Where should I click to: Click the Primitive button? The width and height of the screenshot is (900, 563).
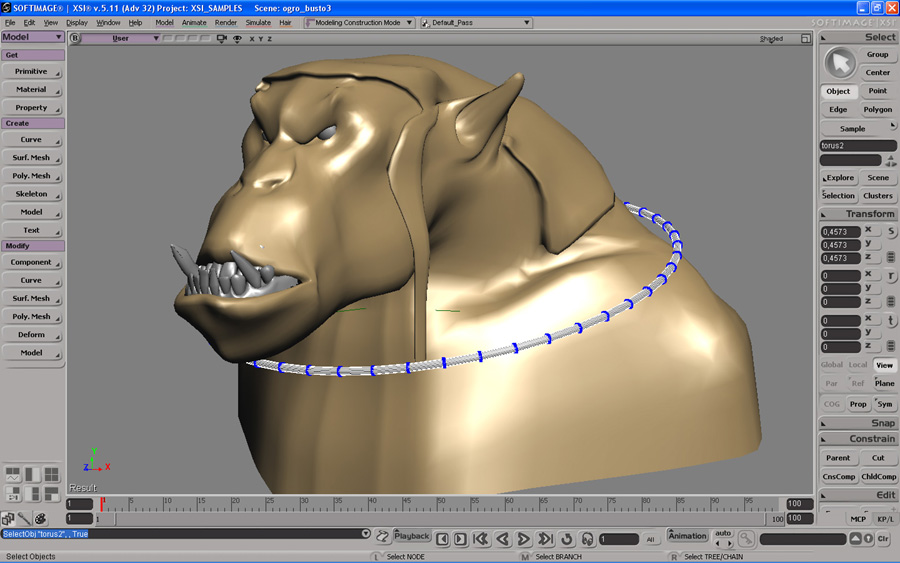point(32,72)
